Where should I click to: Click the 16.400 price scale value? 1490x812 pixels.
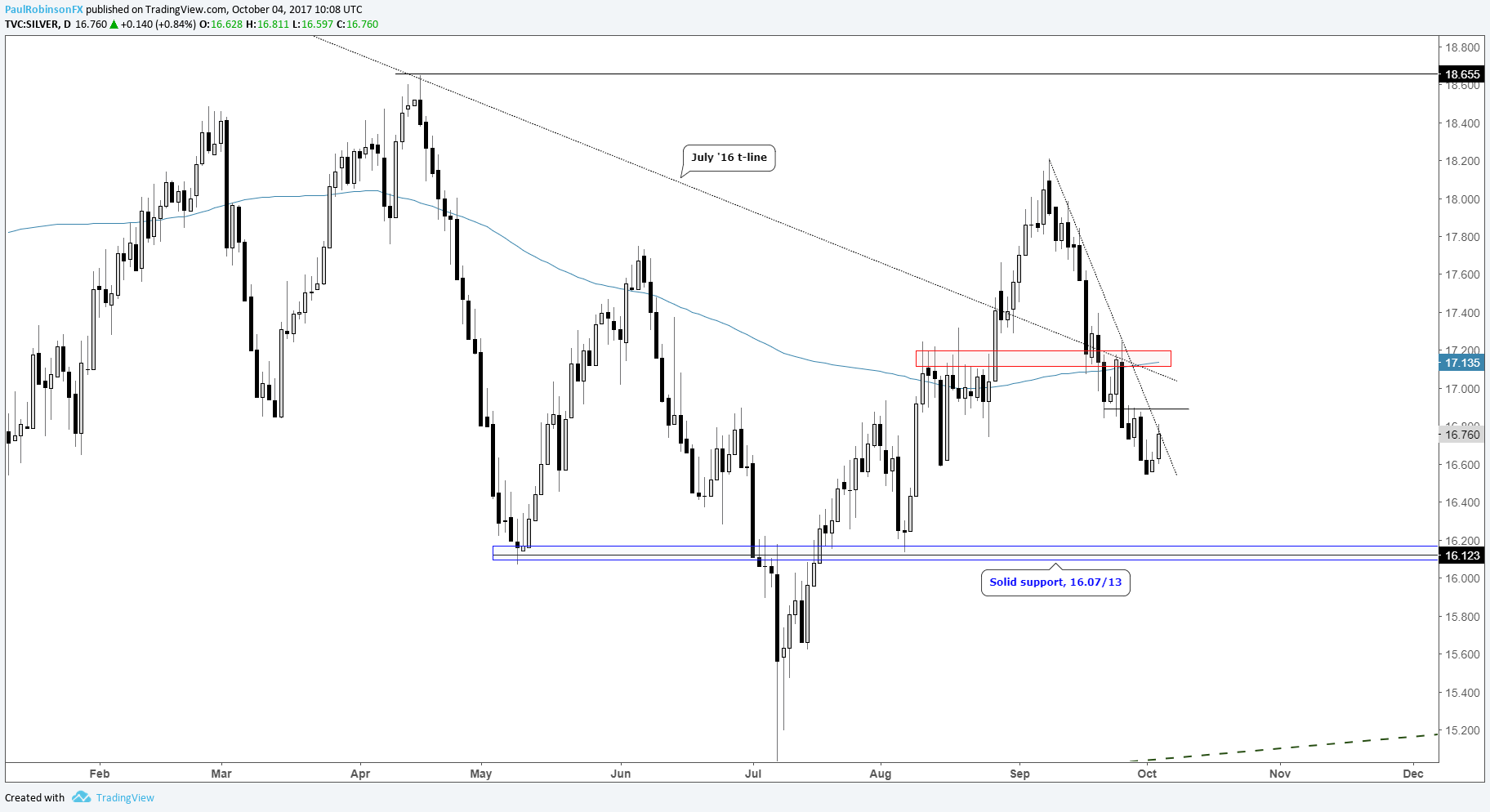[1462, 502]
